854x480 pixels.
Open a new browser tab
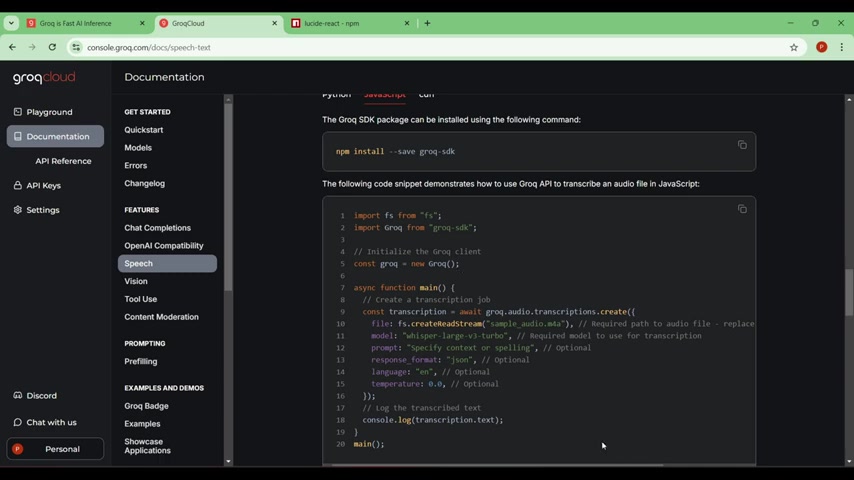428,23
